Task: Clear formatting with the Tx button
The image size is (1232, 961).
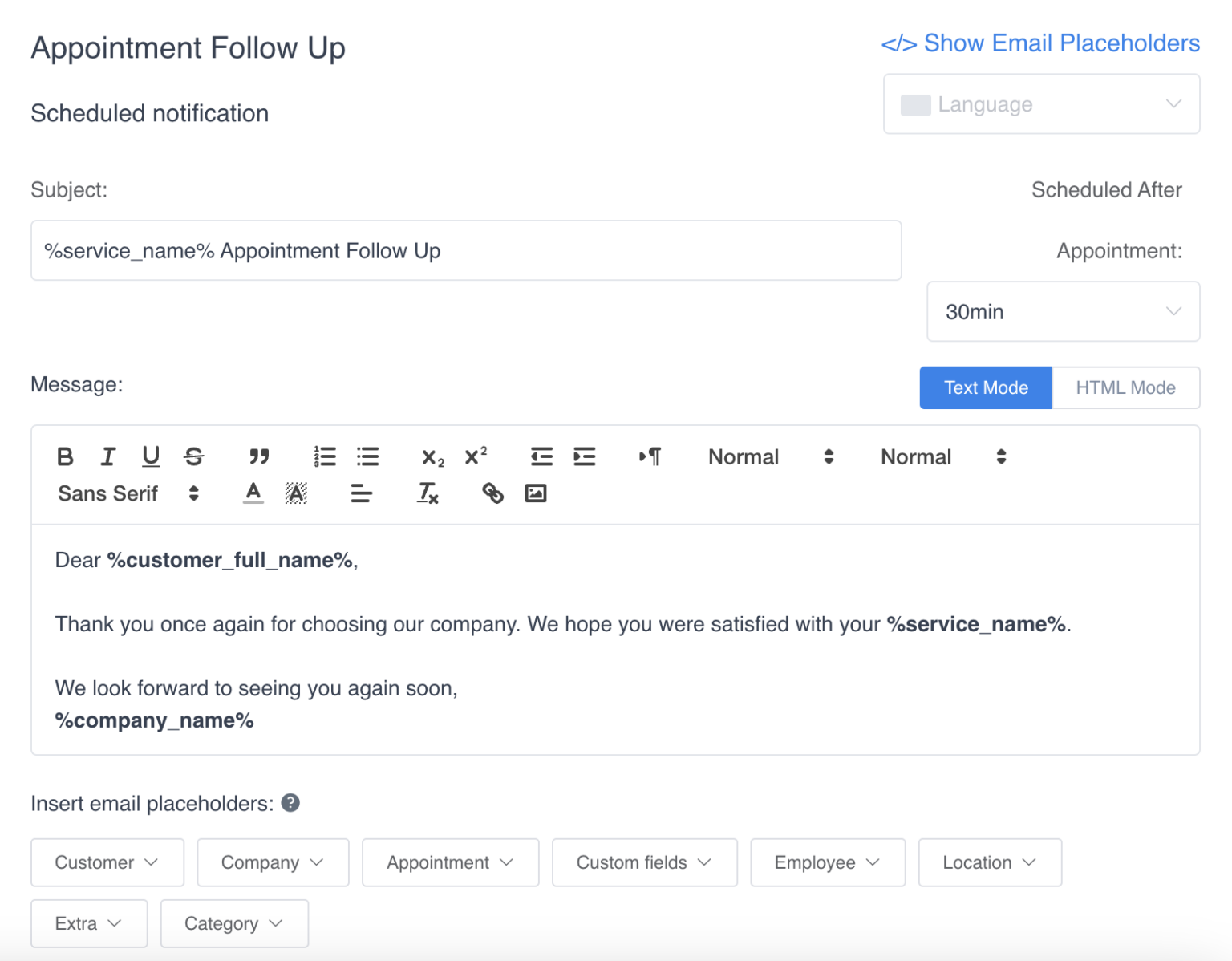Action: tap(428, 494)
